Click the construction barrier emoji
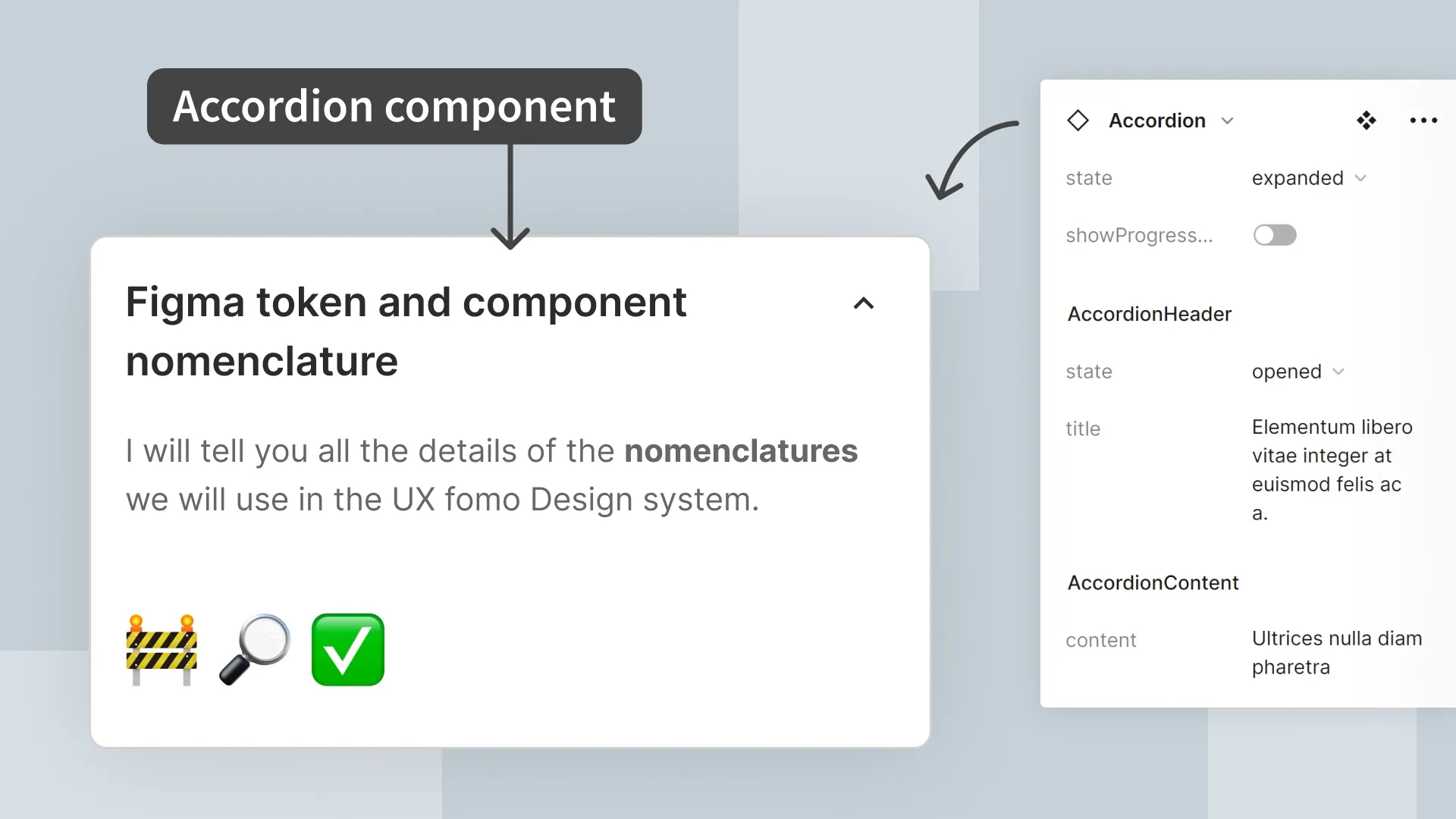The image size is (1456, 819). (x=162, y=650)
